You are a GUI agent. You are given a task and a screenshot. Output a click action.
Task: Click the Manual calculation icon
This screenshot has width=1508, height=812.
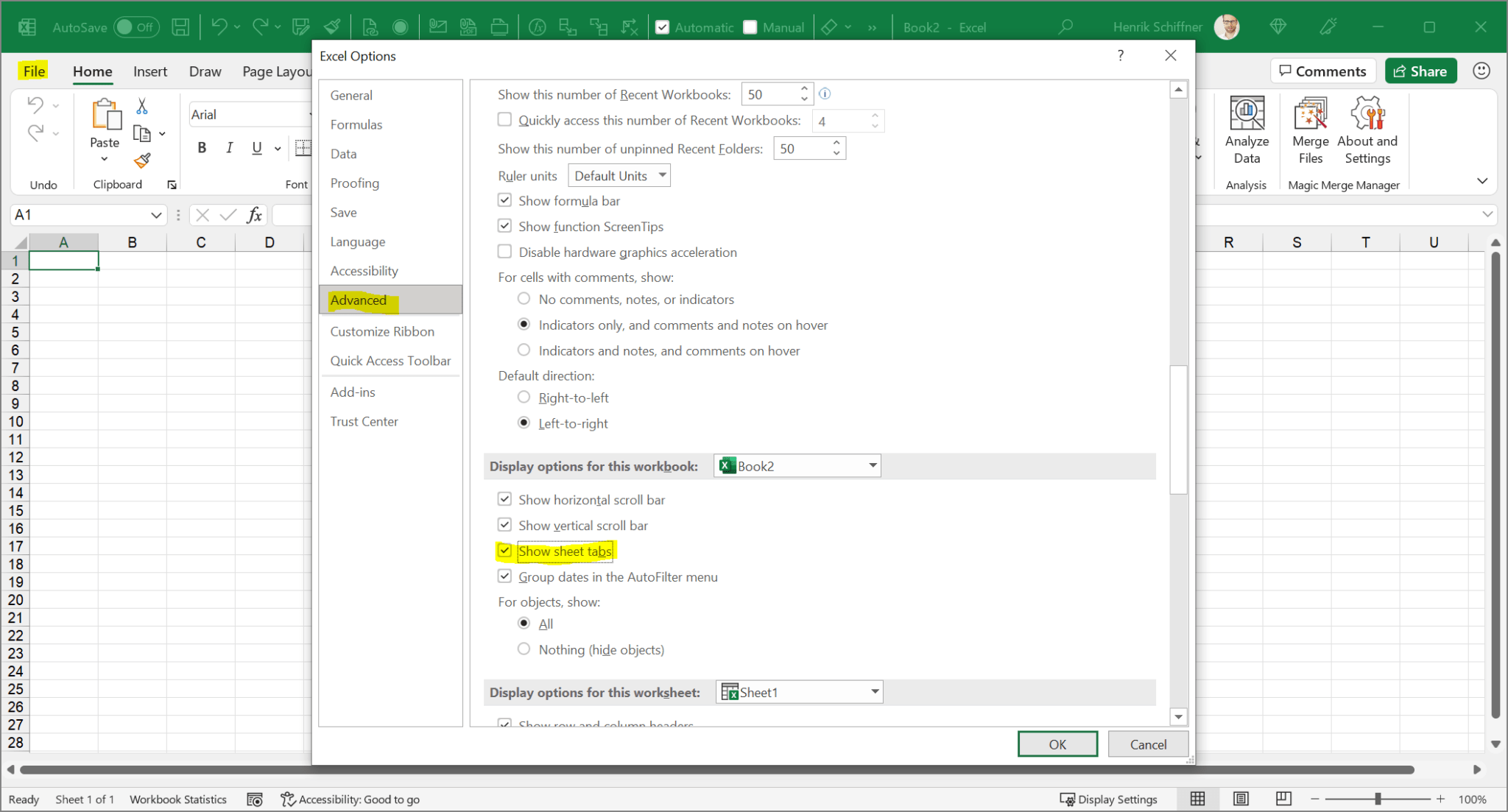point(751,27)
